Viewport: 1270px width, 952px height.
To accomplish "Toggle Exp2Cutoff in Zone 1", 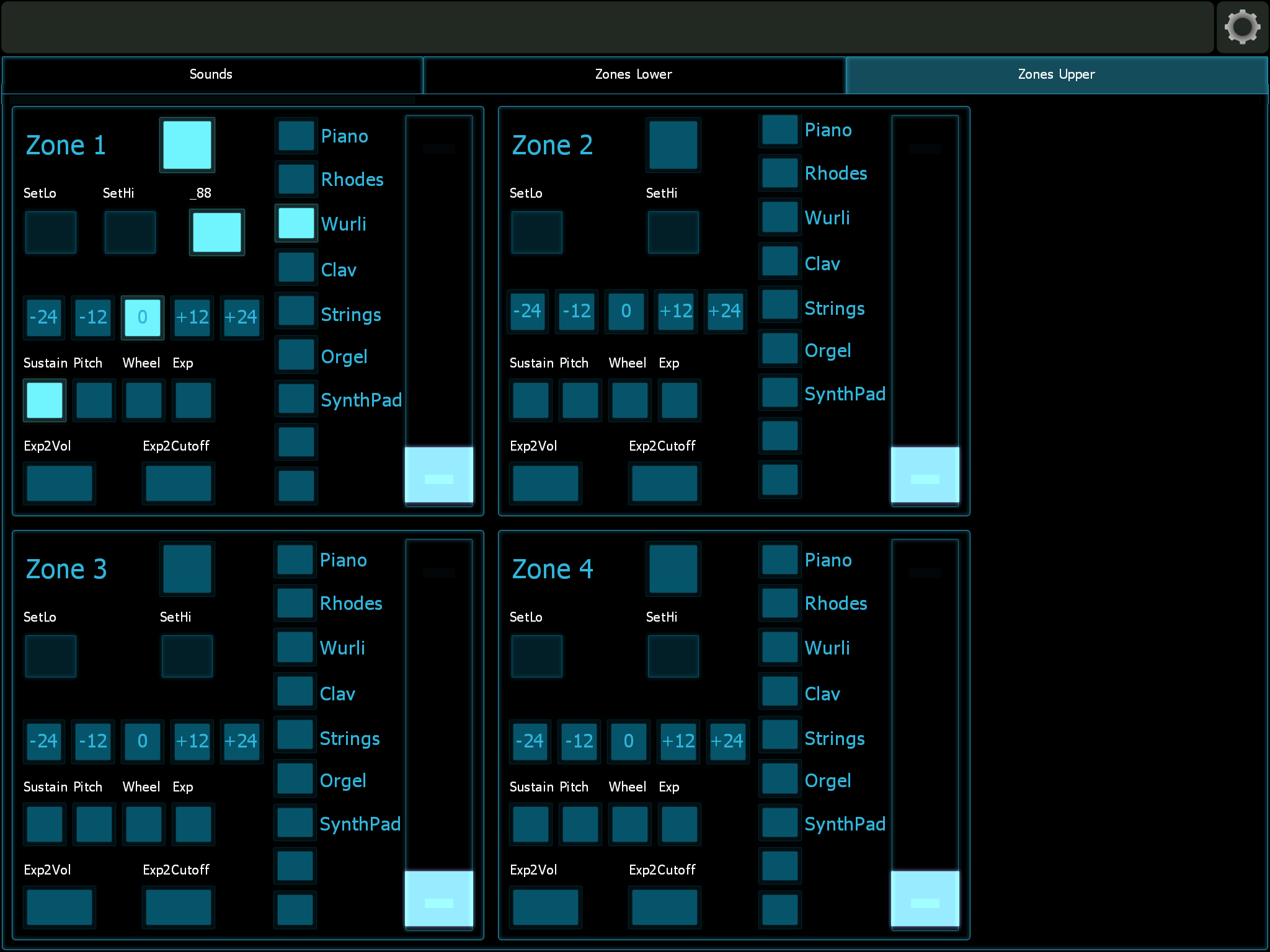I will pyautogui.click(x=179, y=483).
